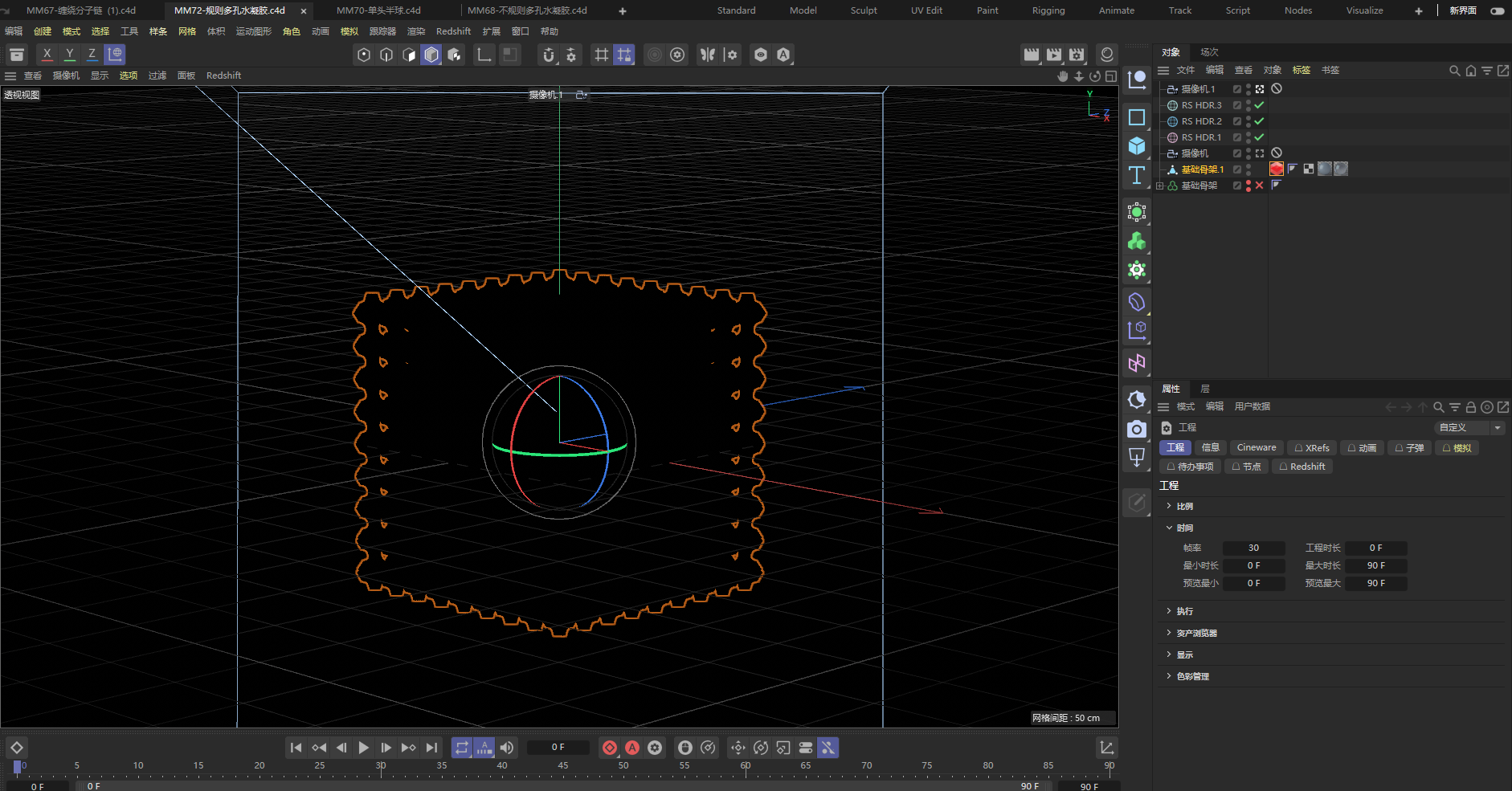Select Points mode icon
This screenshot has width=1512, height=791.
pos(364,55)
